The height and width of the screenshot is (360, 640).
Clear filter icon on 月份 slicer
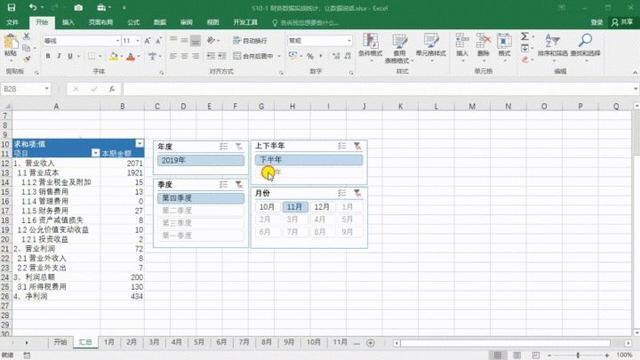(x=357, y=193)
